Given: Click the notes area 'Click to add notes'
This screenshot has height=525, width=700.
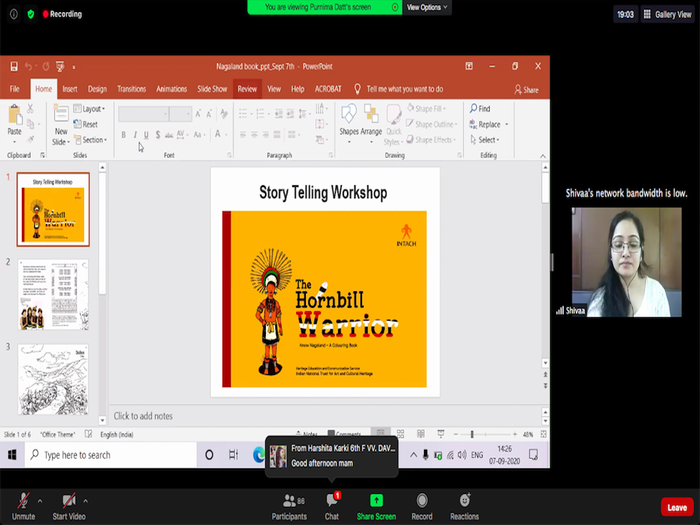Looking at the screenshot, I should click(143, 416).
